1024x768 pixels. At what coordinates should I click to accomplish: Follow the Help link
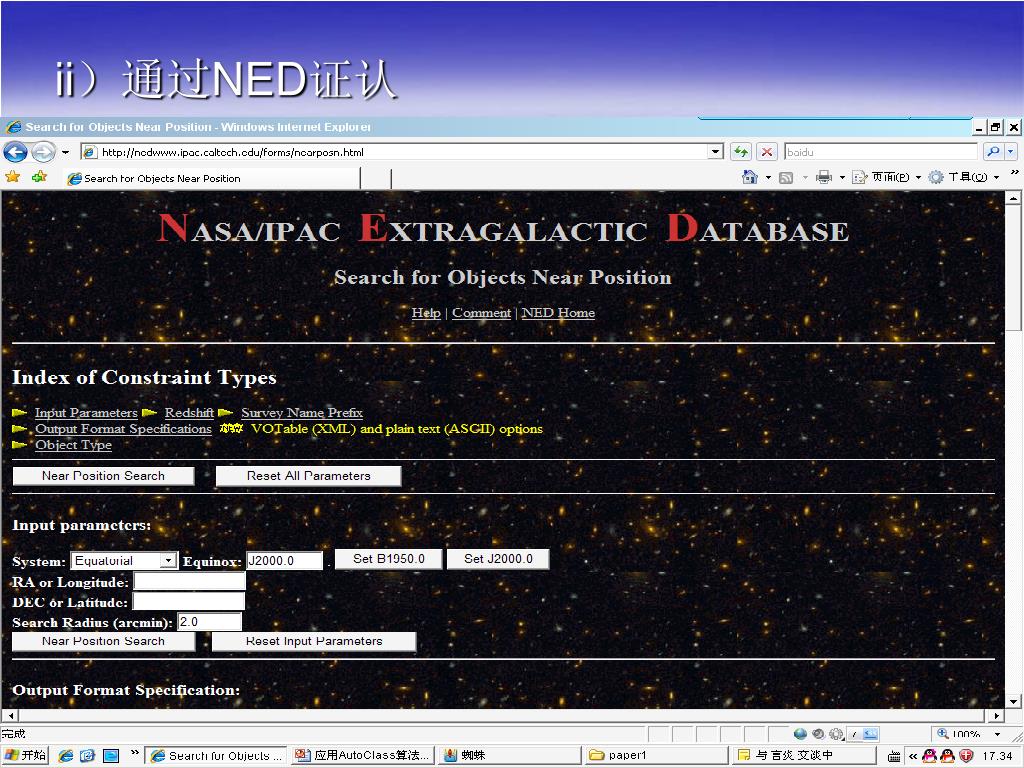coord(426,313)
